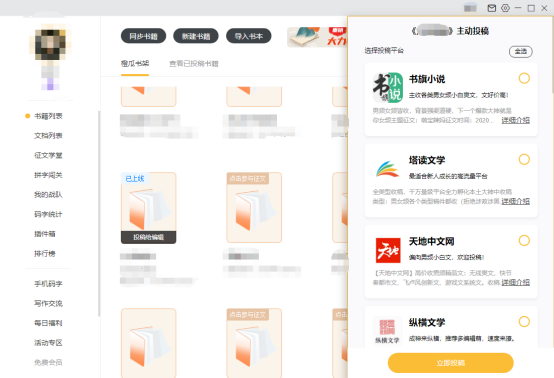554x378 pixels.
Task: Click the 纵横文学 platform title
Action: 427,323
